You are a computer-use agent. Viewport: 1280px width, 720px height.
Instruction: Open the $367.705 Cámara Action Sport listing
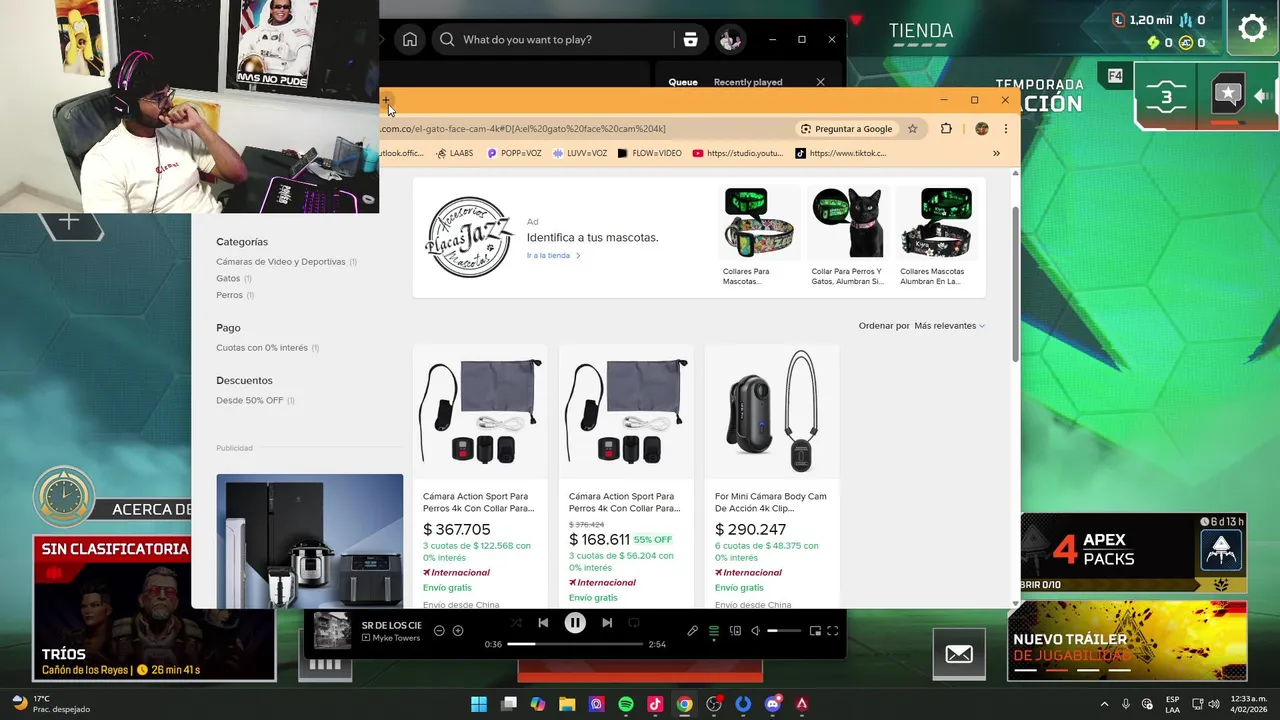click(480, 477)
